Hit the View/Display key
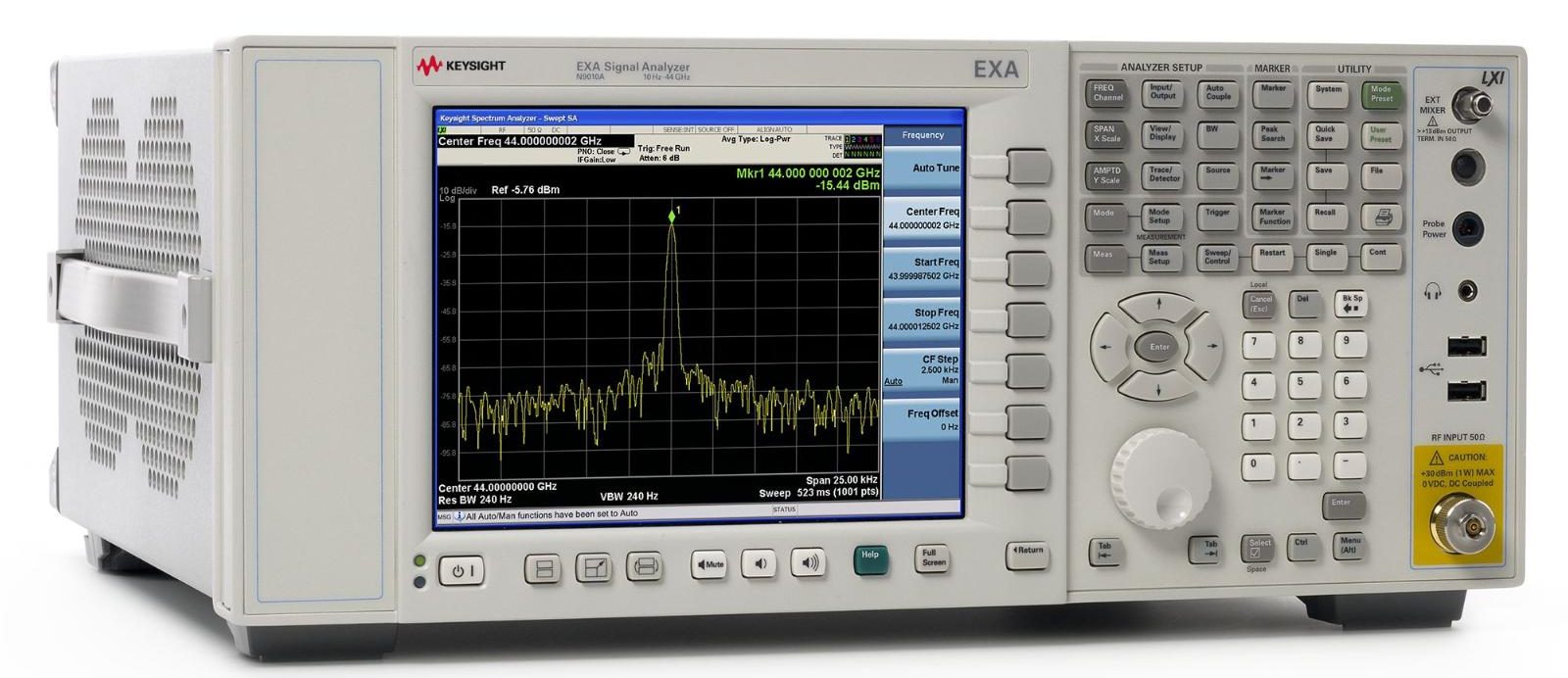The width and height of the screenshot is (1568, 678). (1161, 133)
